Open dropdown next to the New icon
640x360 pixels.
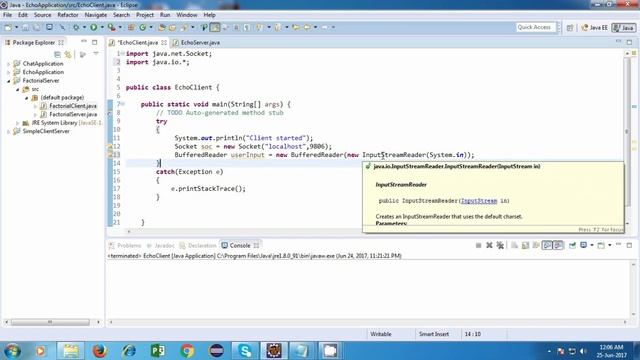(16, 27)
